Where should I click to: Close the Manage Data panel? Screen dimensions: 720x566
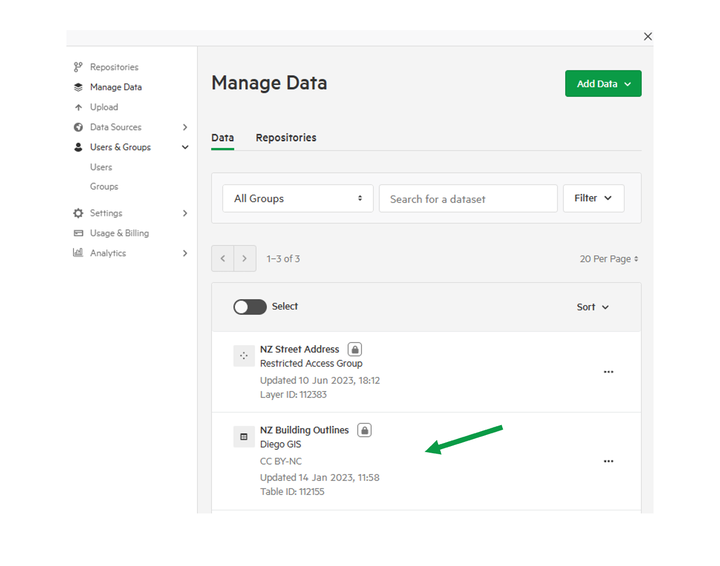[647, 37]
